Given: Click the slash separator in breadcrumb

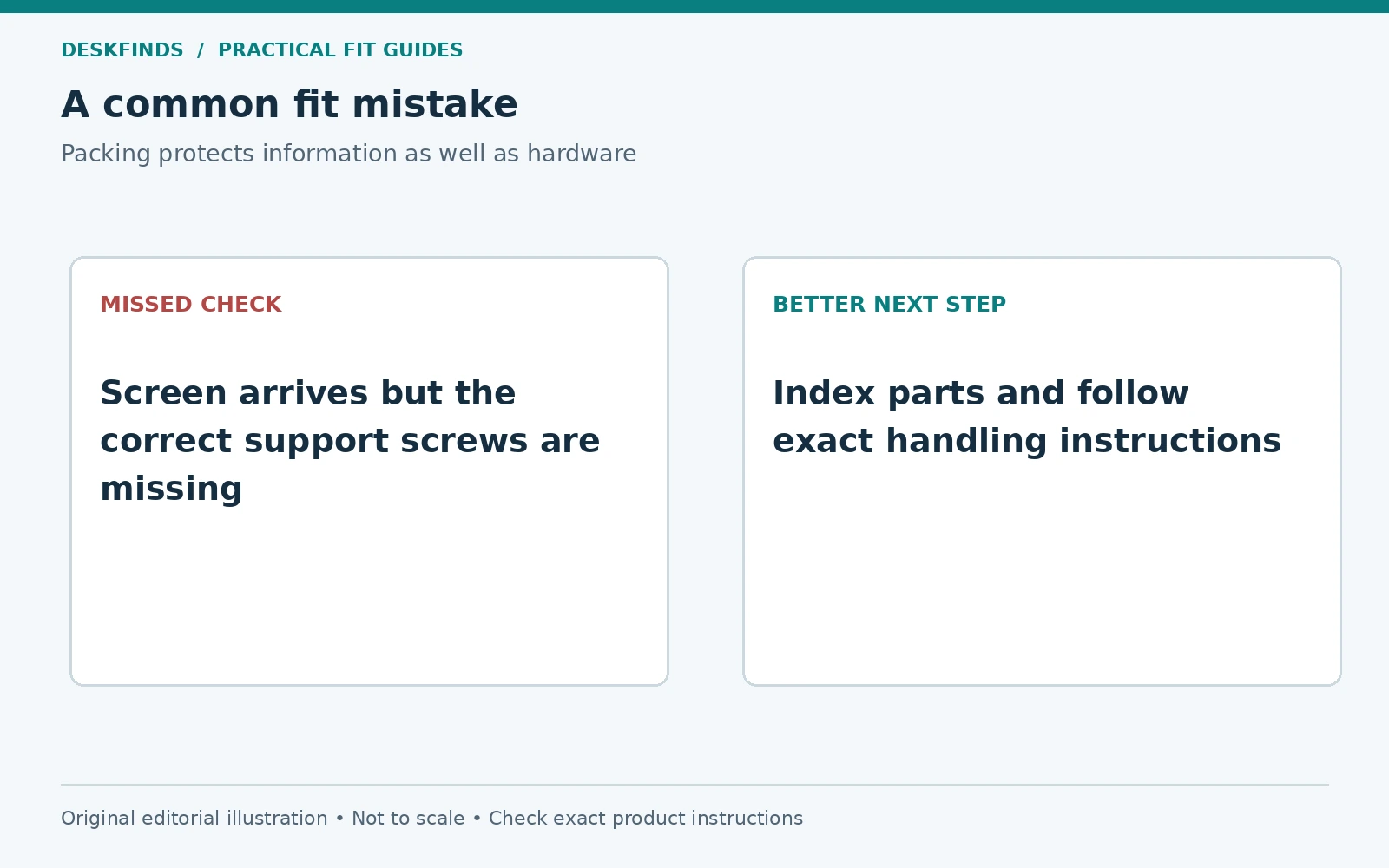Looking at the screenshot, I should pyautogui.click(x=201, y=50).
